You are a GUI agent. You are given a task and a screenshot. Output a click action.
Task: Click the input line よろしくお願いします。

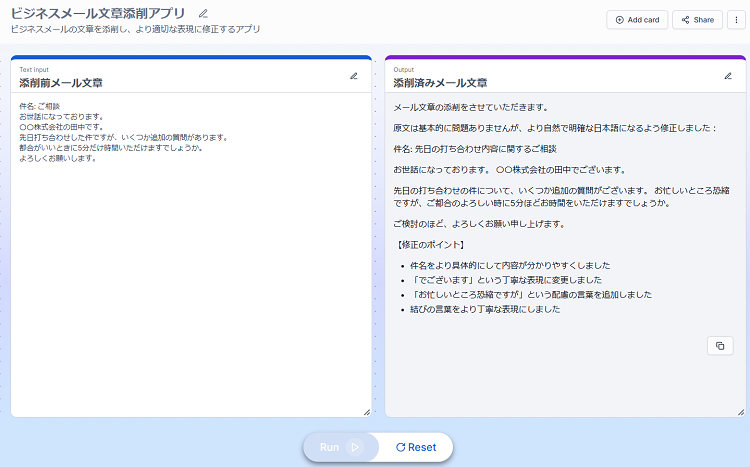(58, 158)
